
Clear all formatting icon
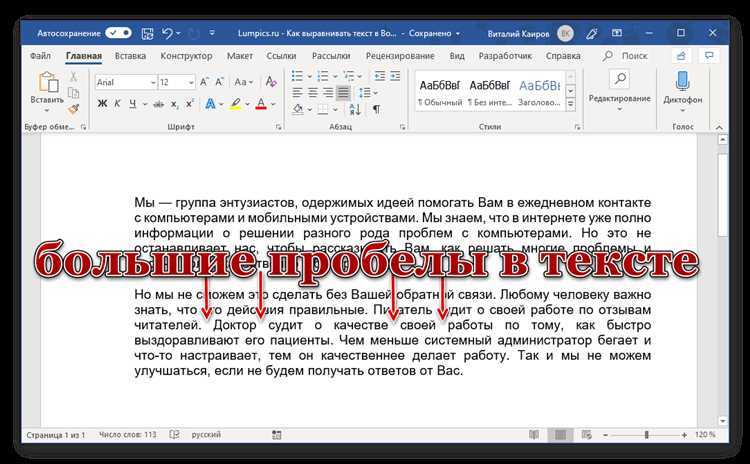271,82
